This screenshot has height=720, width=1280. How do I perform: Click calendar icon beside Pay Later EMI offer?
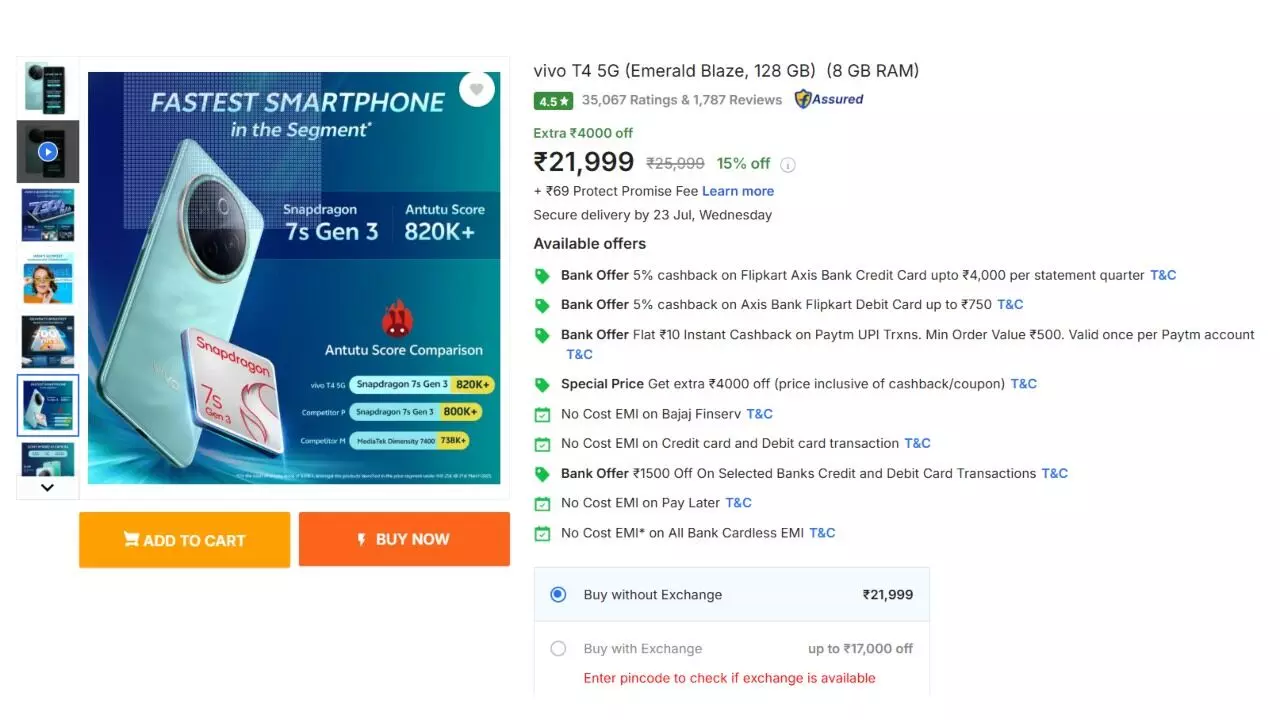click(542, 504)
